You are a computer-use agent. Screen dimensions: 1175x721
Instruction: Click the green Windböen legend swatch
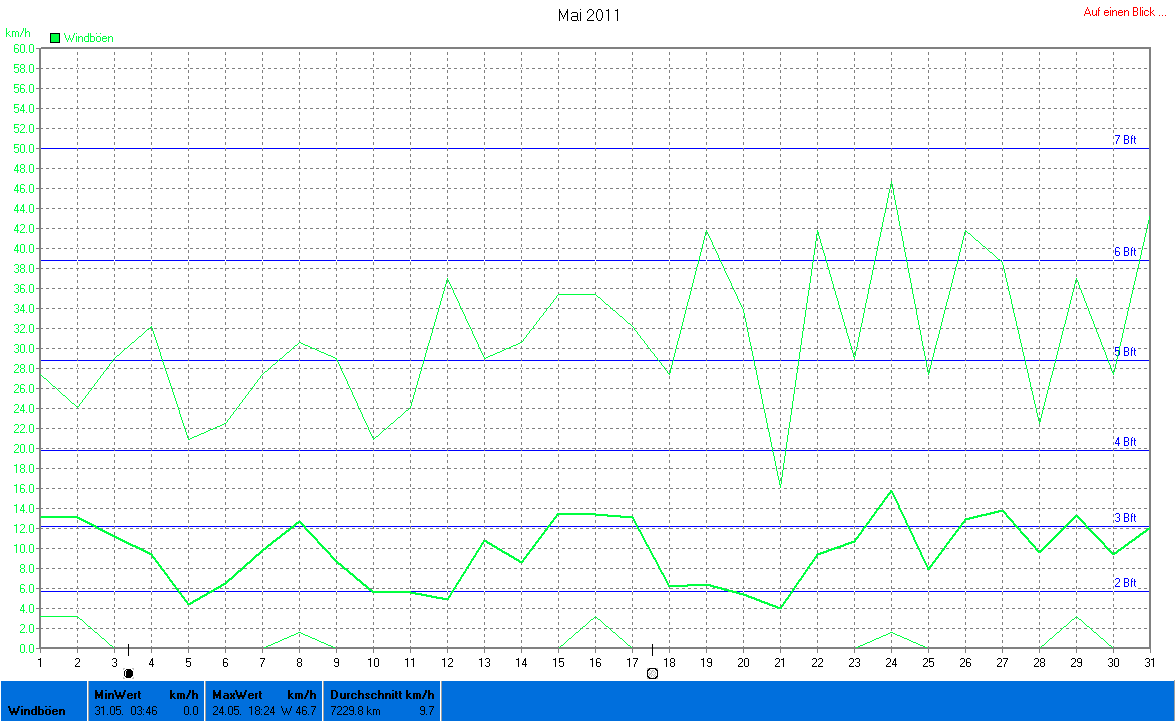(x=55, y=38)
